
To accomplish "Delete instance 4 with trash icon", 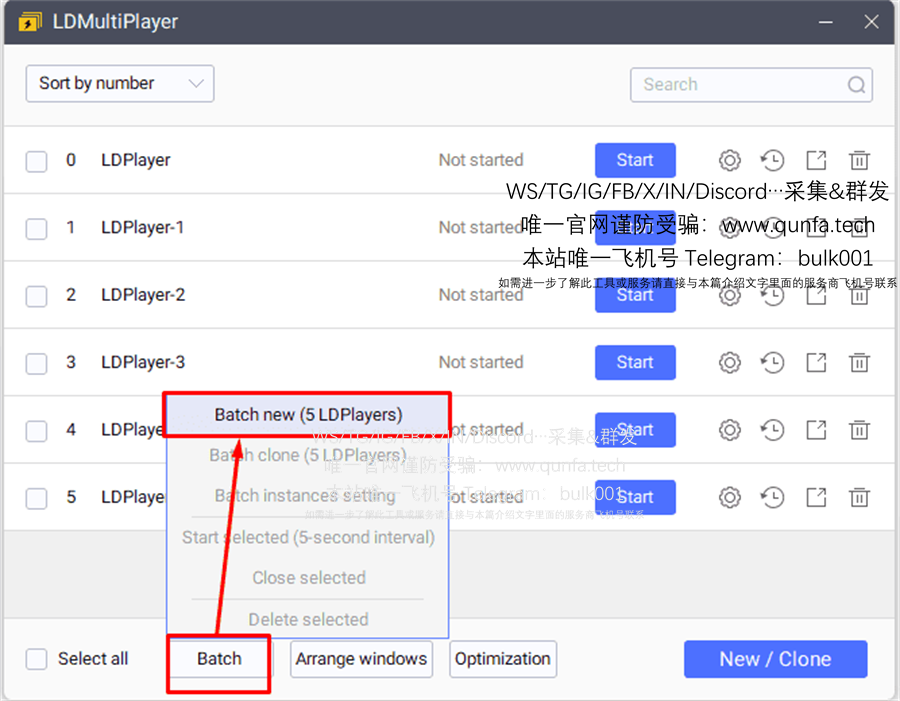I will 859,430.
